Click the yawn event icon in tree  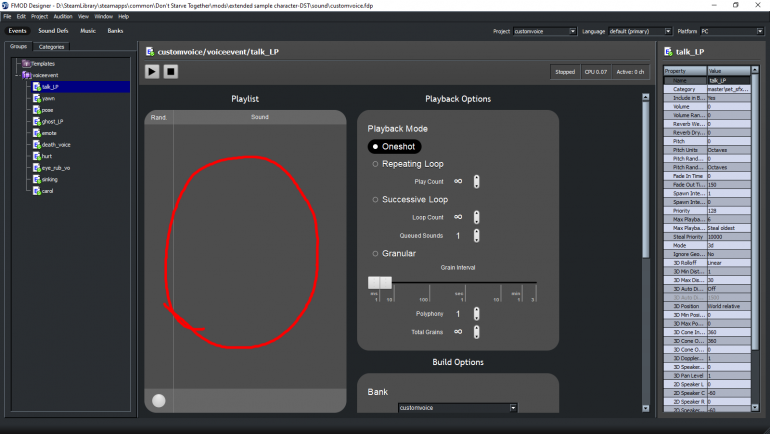pyautogui.click(x=37, y=98)
